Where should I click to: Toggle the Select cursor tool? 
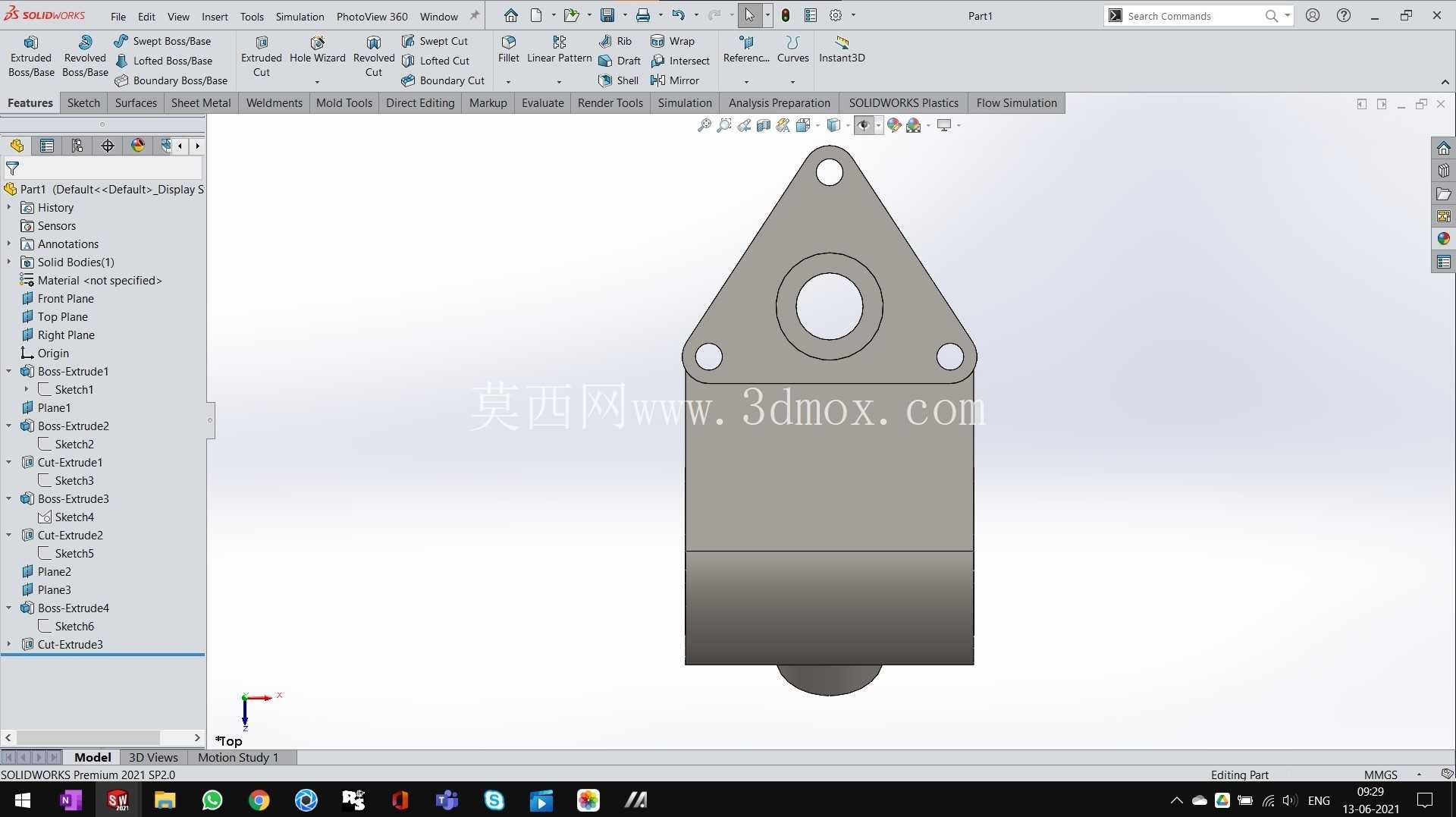coord(749,15)
